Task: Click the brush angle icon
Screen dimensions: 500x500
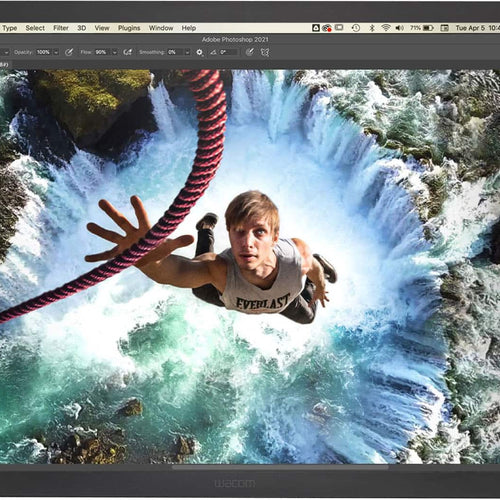Action: pyautogui.click(x=213, y=52)
